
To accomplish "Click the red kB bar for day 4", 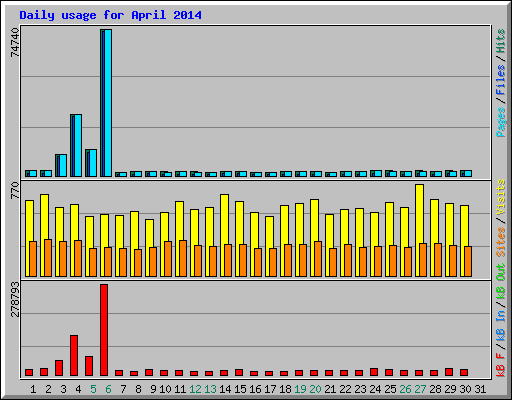I will [x=74, y=356].
